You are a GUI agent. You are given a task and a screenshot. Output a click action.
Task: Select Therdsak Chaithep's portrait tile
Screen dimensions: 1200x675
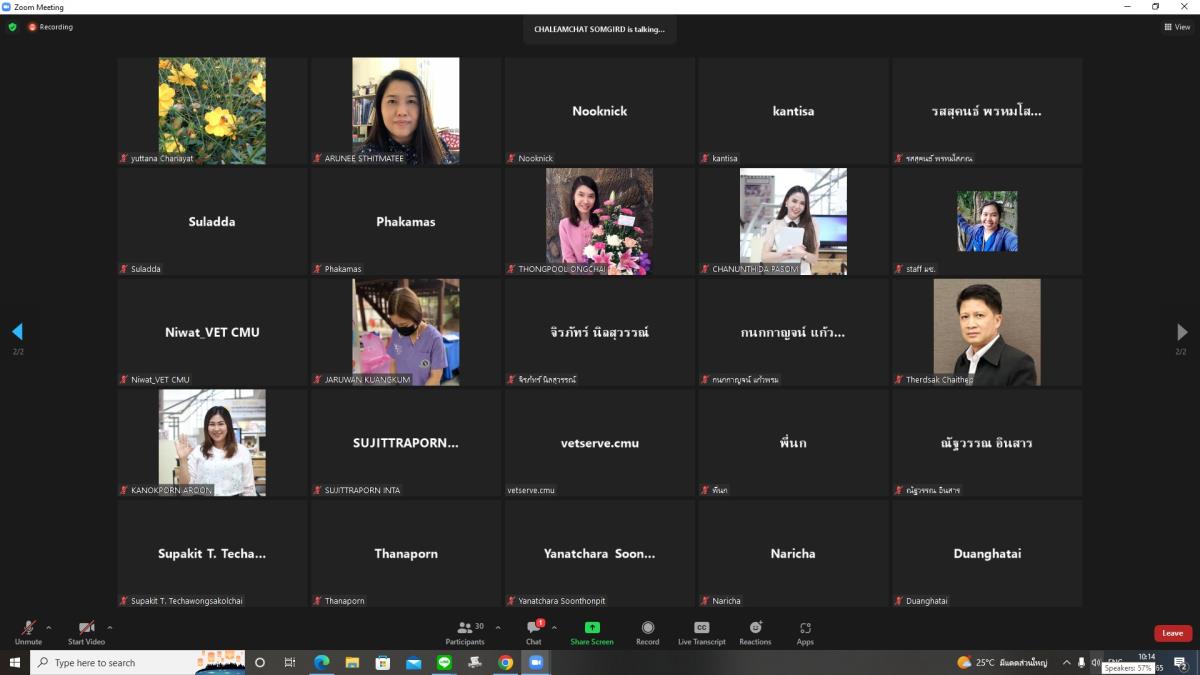[987, 332]
